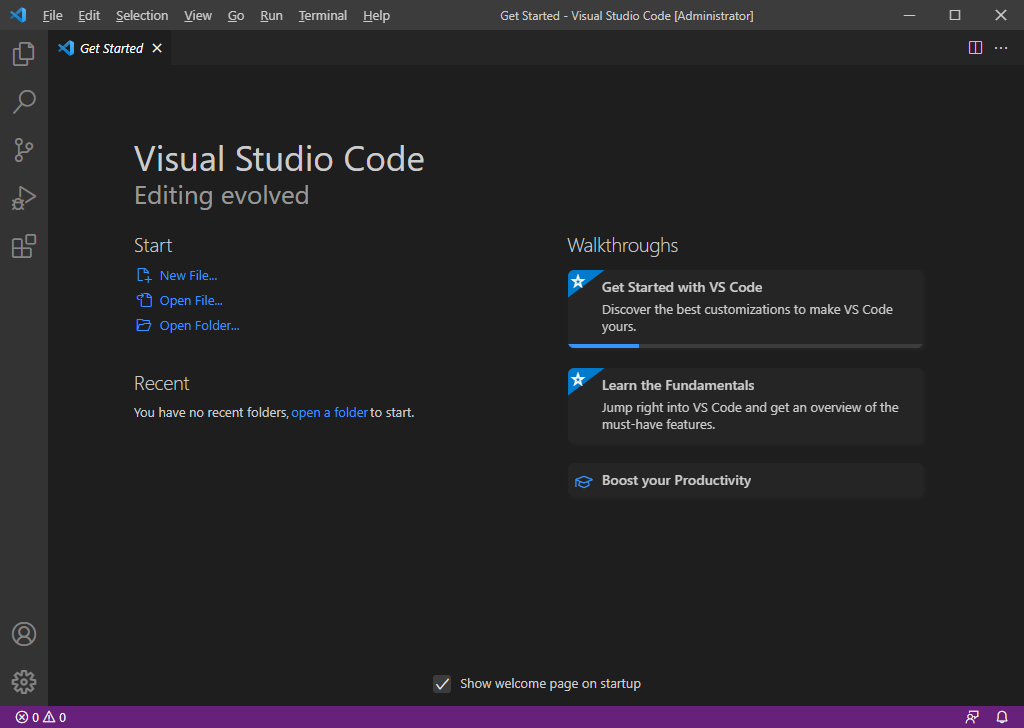This screenshot has width=1024, height=728.
Task: Click the Open File icon
Action: tap(144, 300)
